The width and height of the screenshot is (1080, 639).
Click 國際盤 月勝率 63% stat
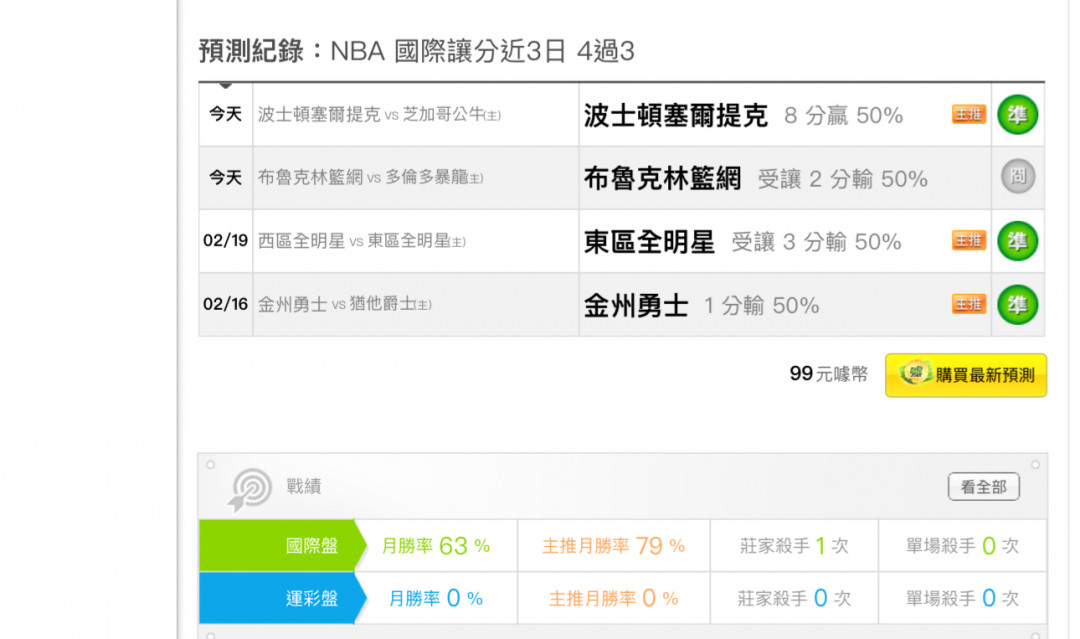(436, 546)
